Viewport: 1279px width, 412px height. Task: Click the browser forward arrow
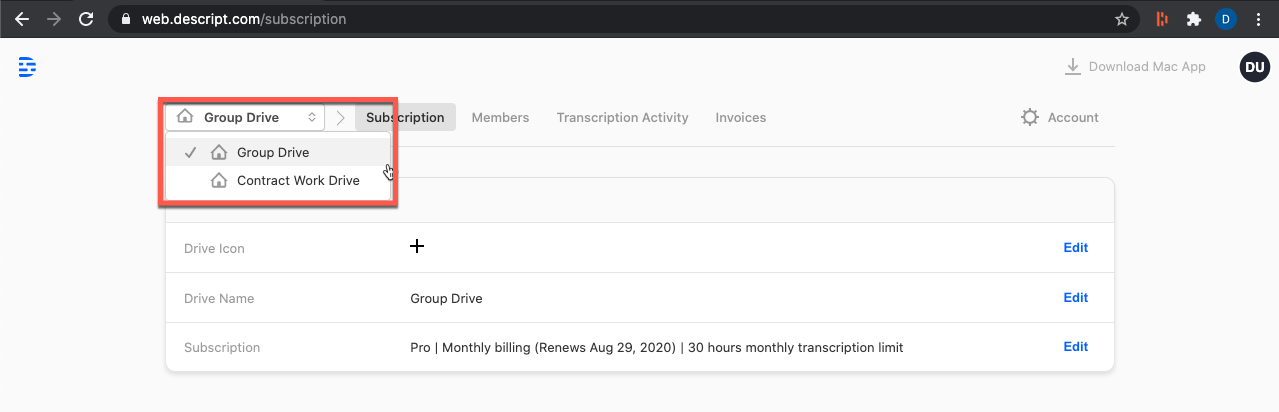pos(54,19)
